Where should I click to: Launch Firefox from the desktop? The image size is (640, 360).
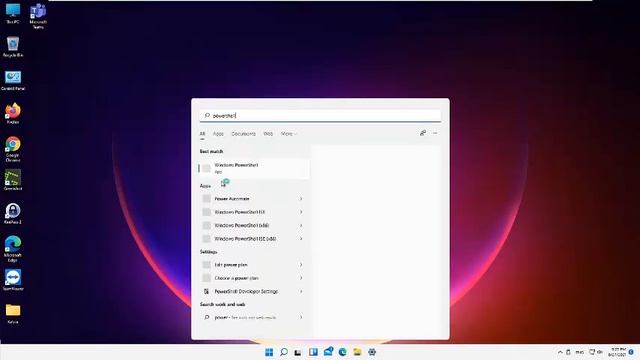coord(13,113)
